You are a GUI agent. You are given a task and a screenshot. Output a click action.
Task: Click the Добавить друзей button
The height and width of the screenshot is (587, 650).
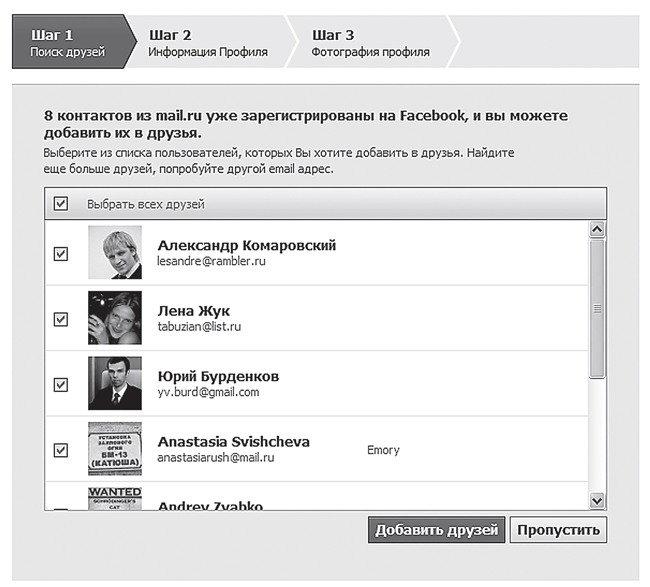(437, 530)
